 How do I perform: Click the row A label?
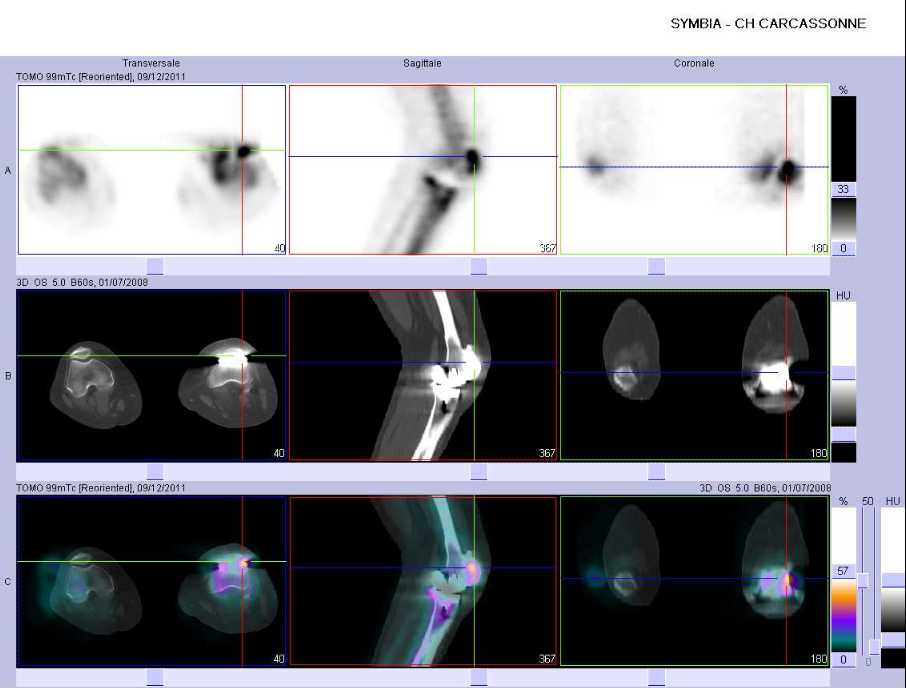[8, 170]
